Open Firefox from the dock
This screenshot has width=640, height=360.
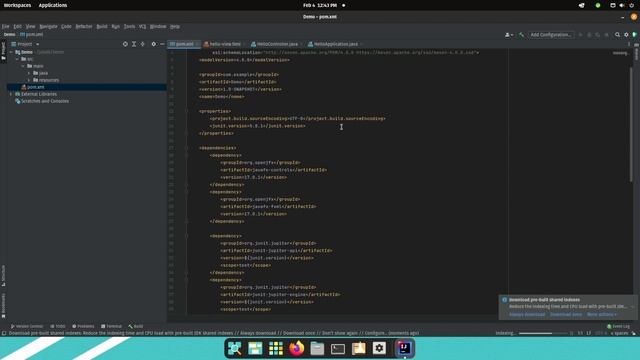[x=296, y=349]
